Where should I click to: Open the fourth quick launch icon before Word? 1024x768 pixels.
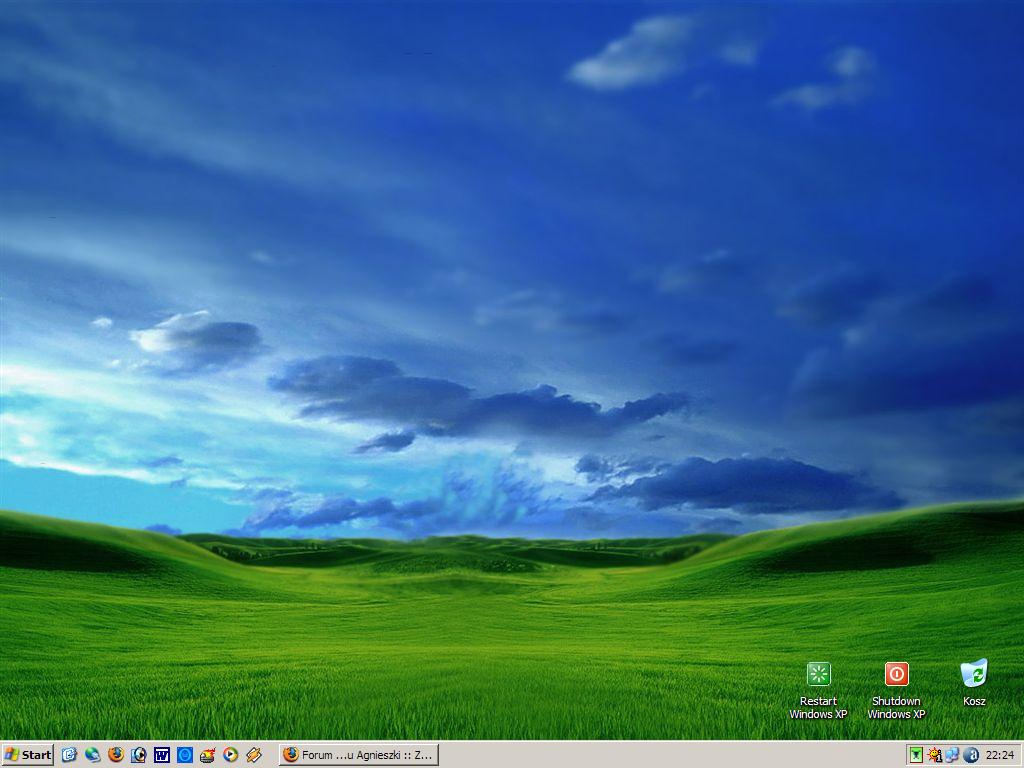[x=139, y=755]
